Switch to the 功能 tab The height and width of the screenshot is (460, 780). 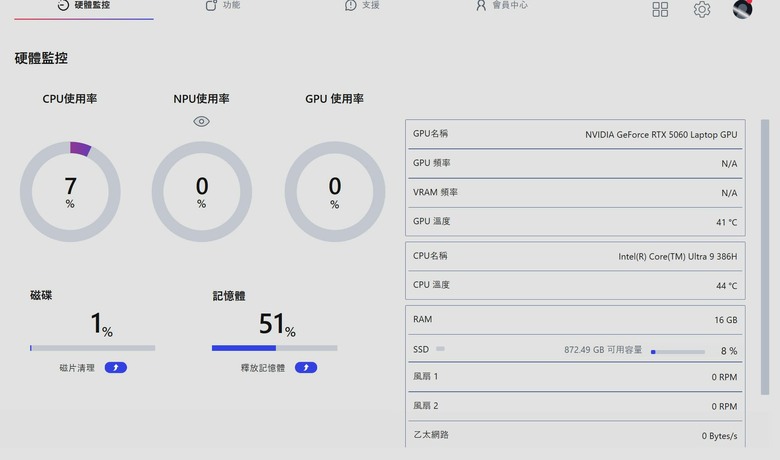[223, 5]
